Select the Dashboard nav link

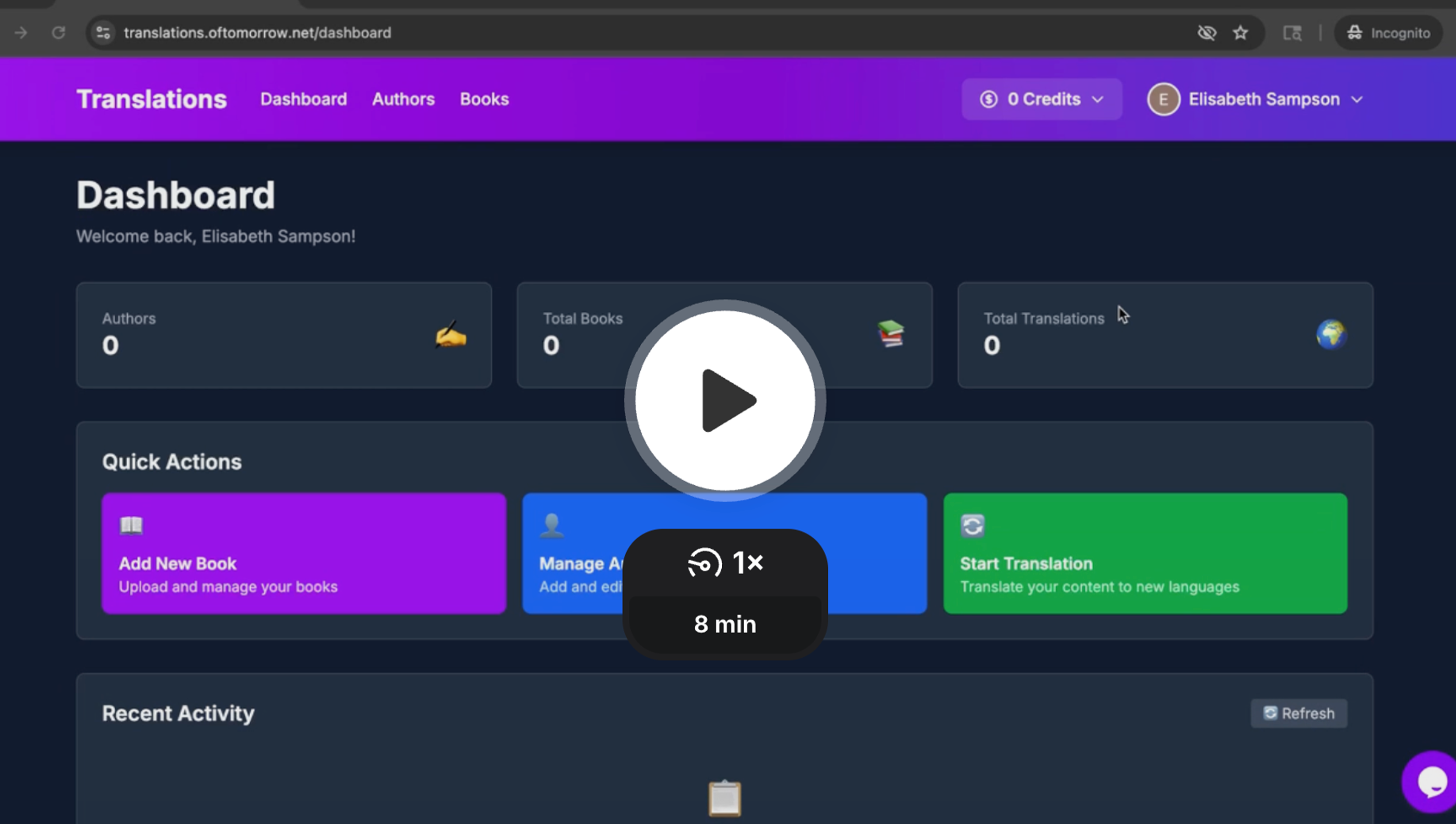[304, 99]
